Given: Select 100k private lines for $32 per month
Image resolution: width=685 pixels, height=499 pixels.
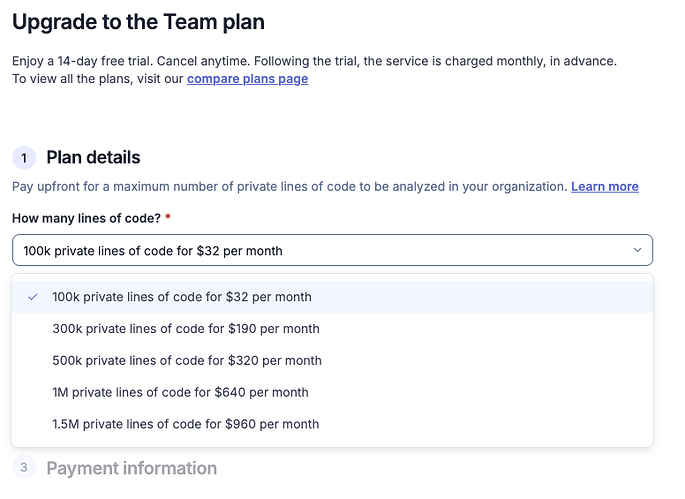Looking at the screenshot, I should [181, 297].
